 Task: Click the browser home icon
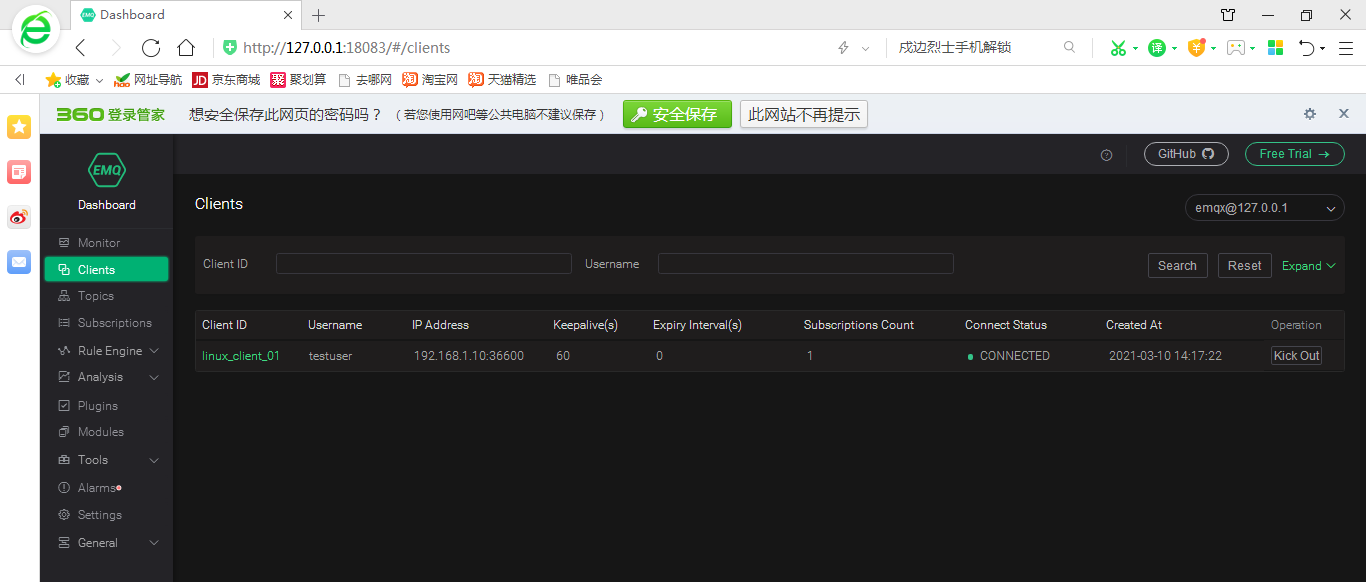(186, 47)
